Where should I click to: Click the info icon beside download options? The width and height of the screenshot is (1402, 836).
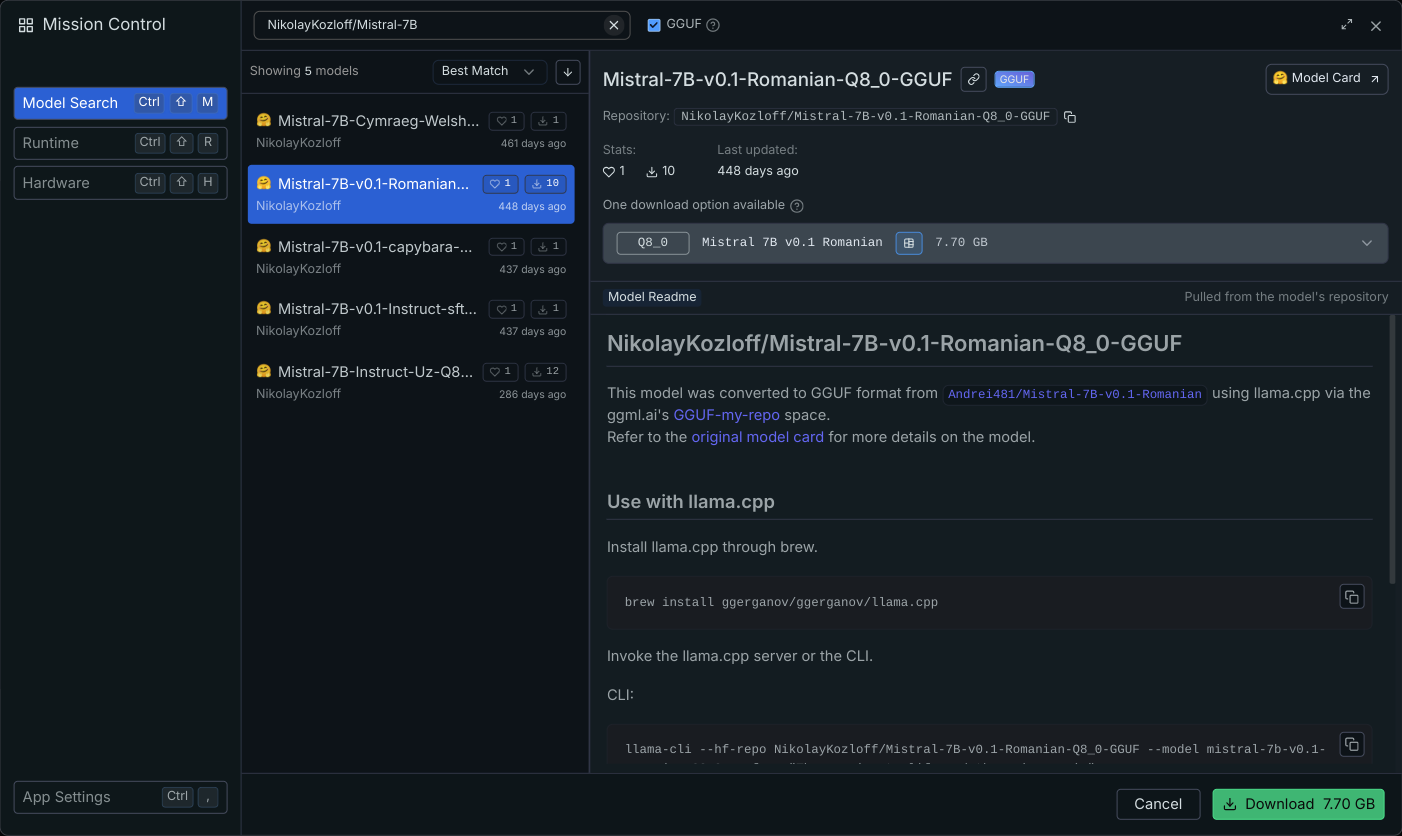[797, 206]
